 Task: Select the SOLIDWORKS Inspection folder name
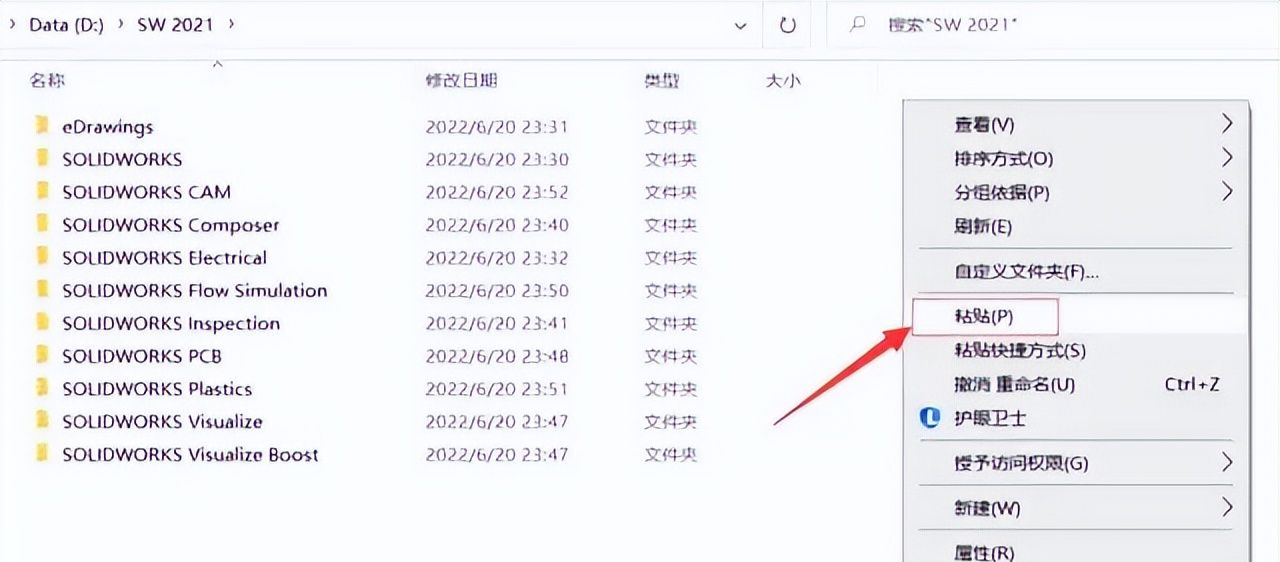tap(171, 323)
